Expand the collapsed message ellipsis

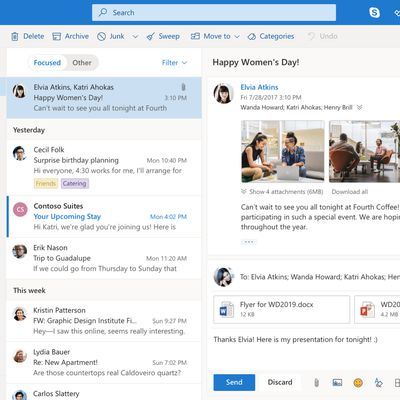coord(249,242)
